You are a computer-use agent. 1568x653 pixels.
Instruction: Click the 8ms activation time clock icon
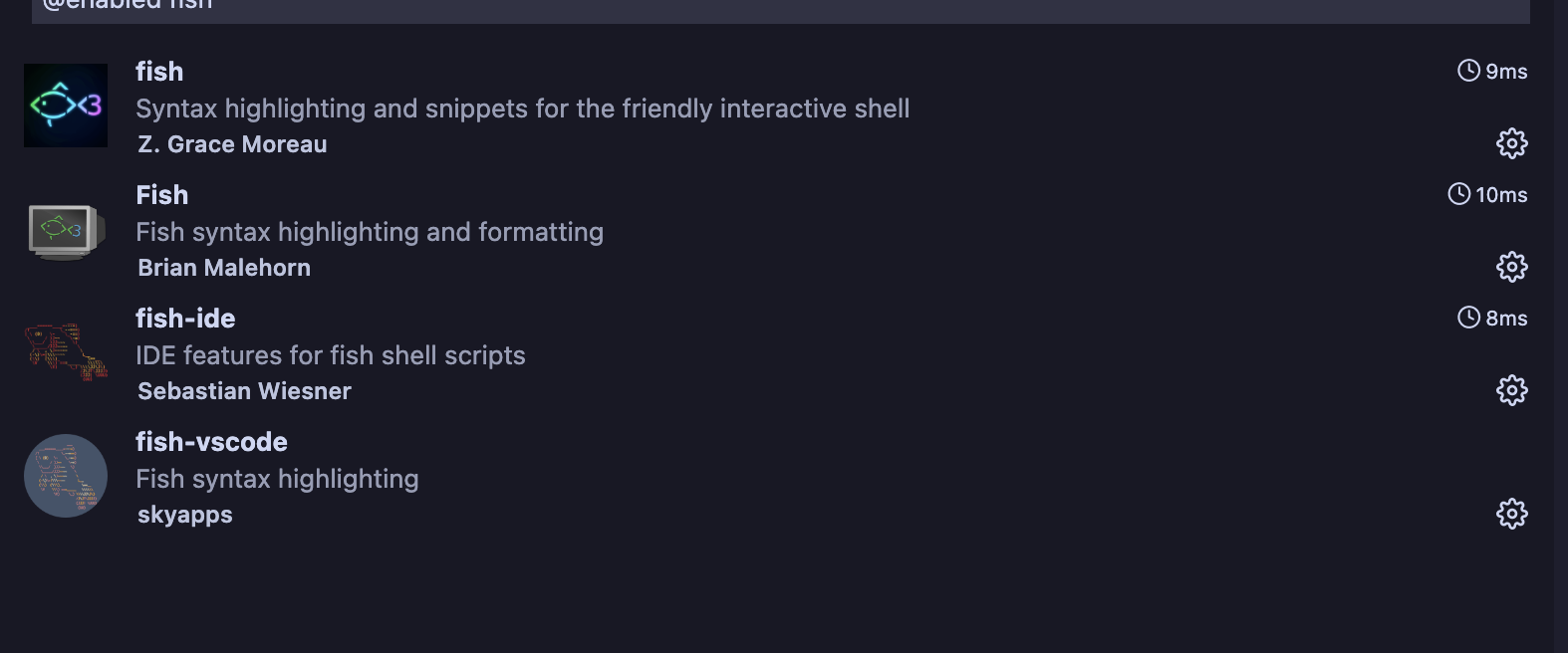(x=1468, y=318)
